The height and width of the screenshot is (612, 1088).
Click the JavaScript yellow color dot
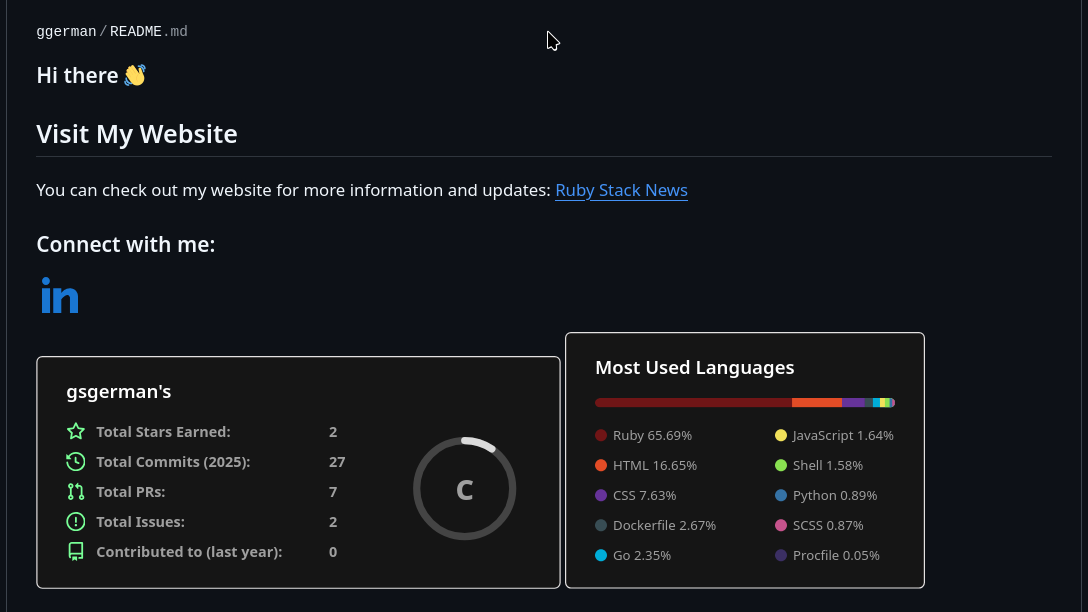pyautogui.click(x=781, y=436)
